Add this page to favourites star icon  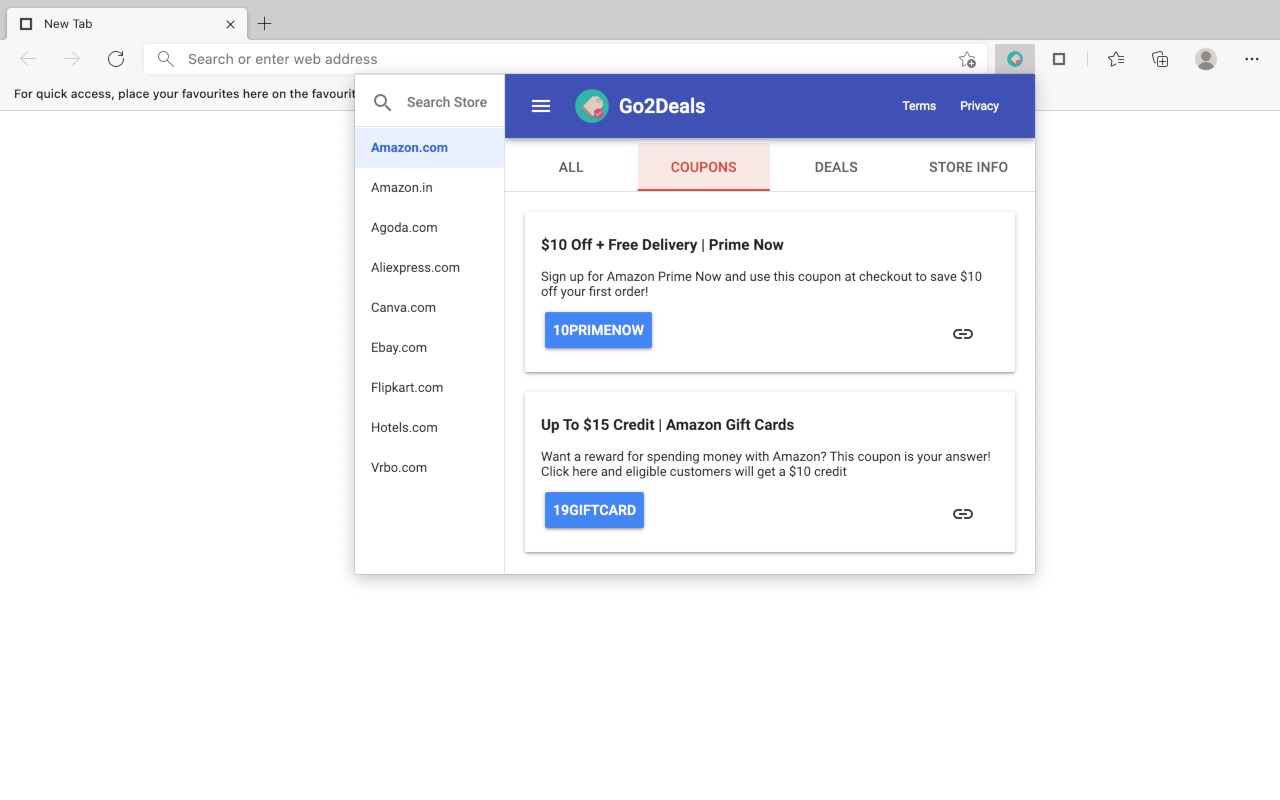click(x=967, y=59)
